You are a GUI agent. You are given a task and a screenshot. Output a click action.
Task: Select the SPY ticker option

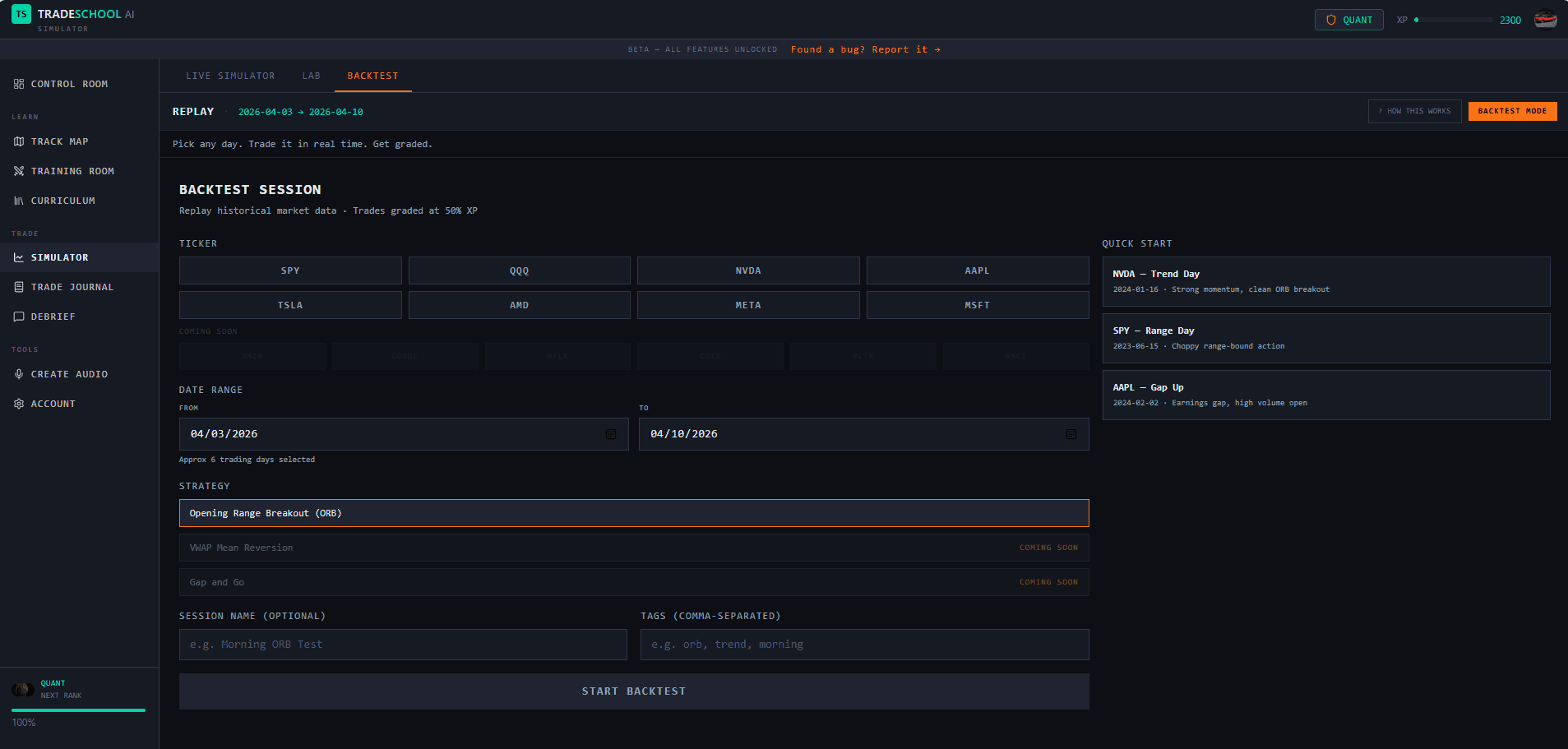click(289, 270)
